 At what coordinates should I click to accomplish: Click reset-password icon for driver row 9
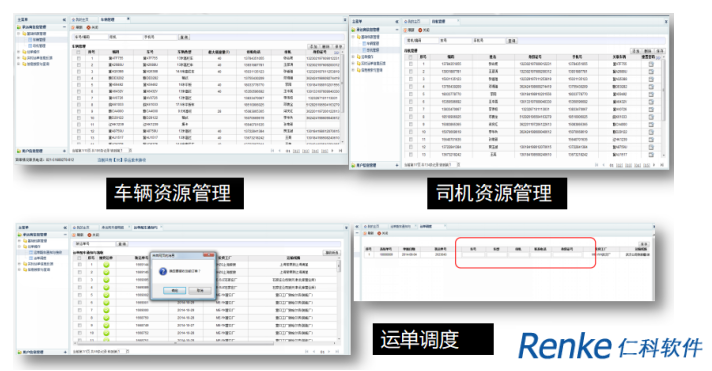pos(651,124)
